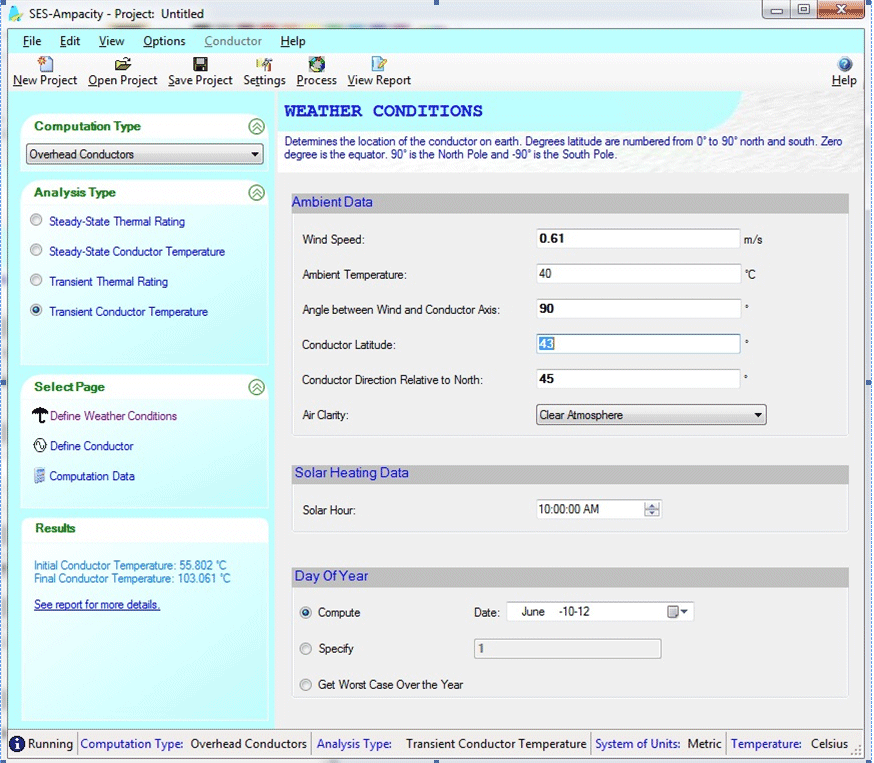Click the sine wave Define Conductor icon
This screenshot has width=874, height=763.
(40, 445)
